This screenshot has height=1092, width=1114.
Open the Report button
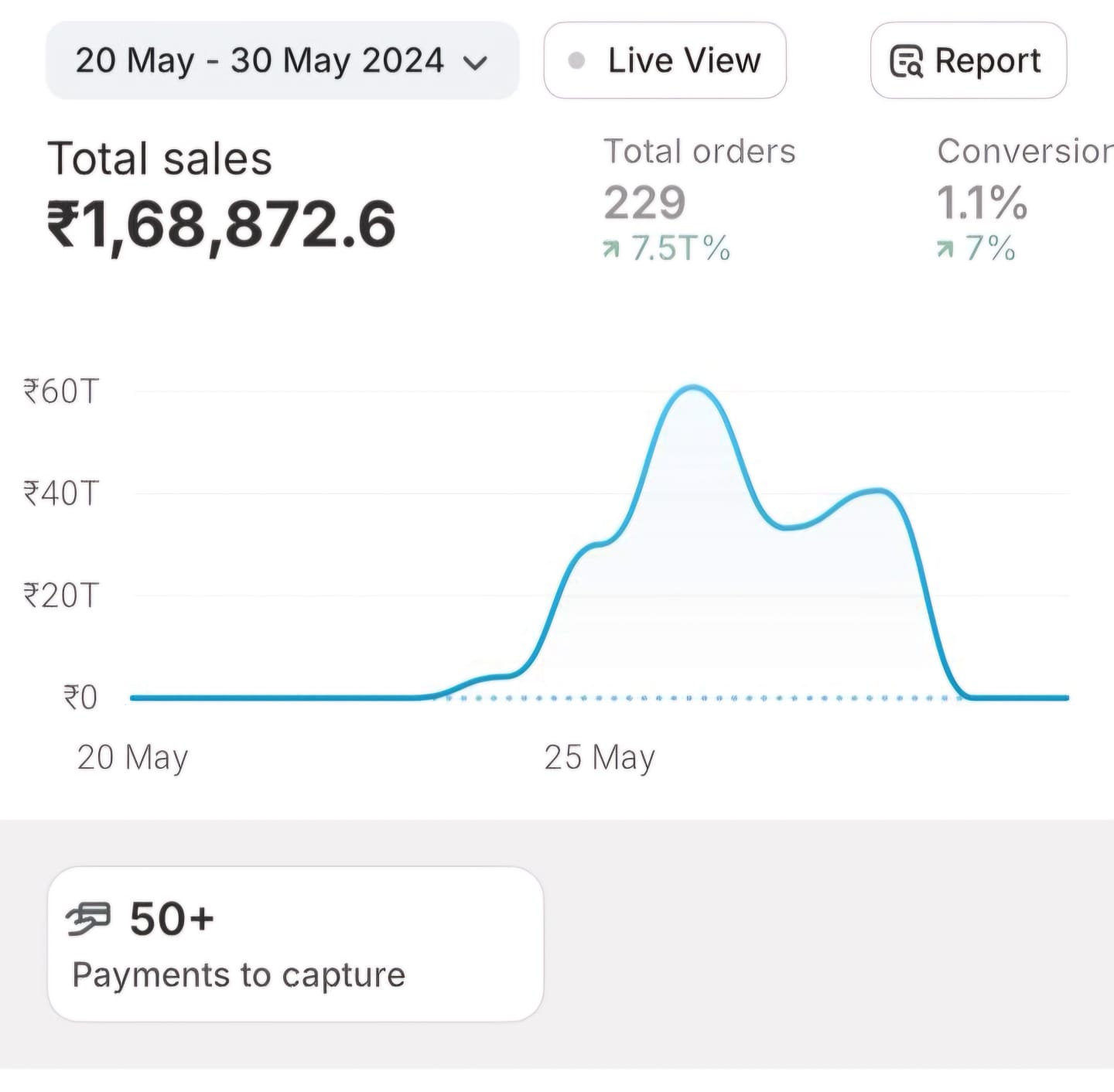pos(968,60)
